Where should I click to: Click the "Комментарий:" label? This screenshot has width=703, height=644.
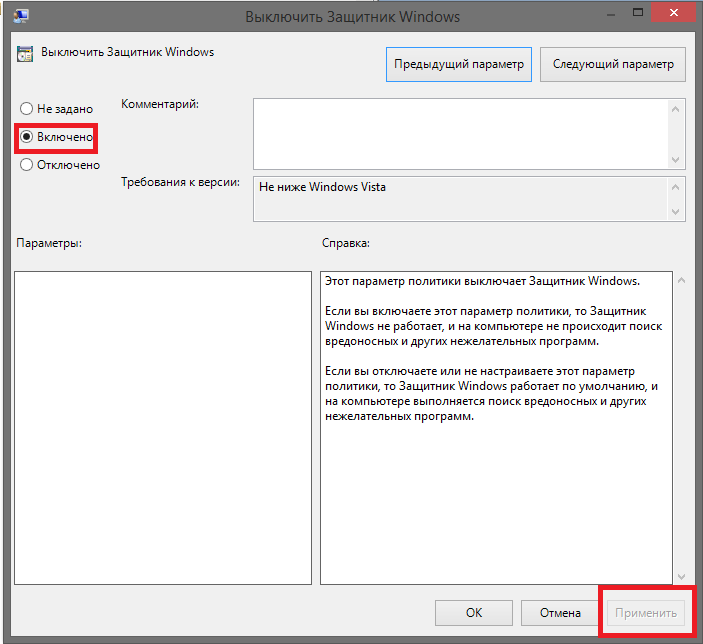pyautogui.click(x=160, y=104)
